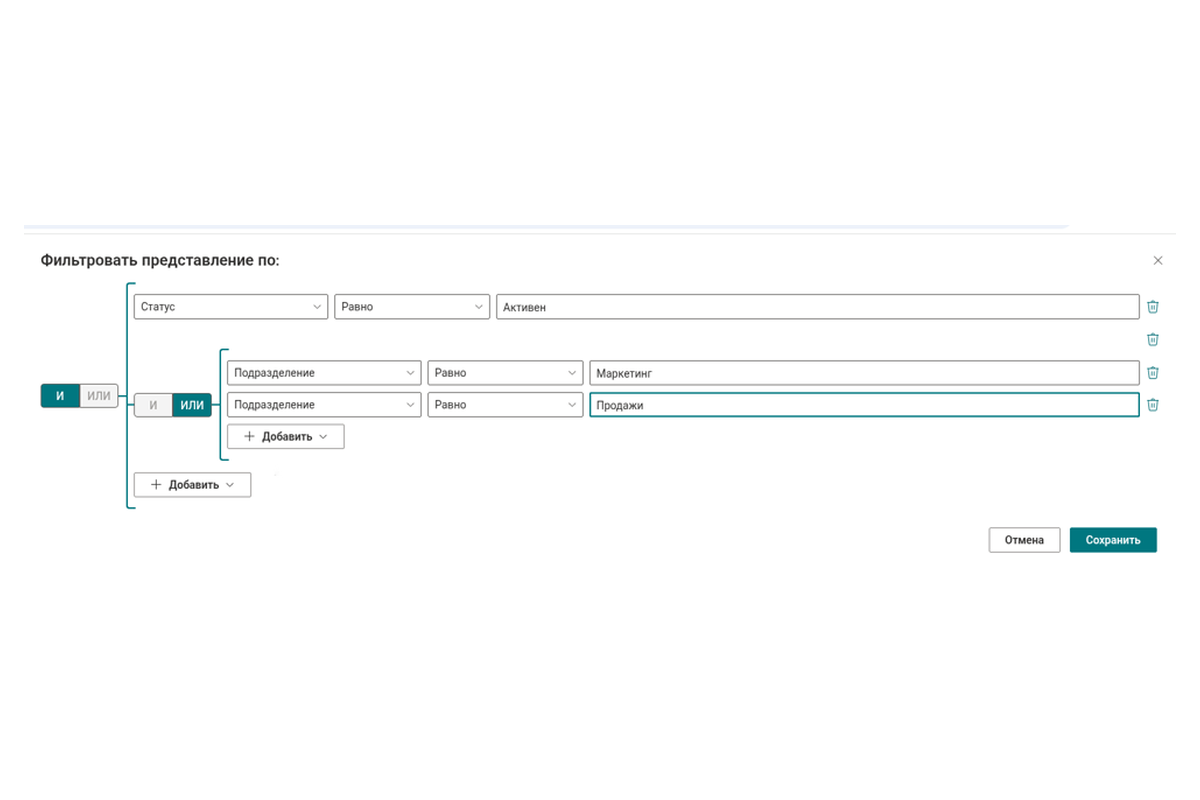Remove the Маркетинг filter row
The image size is (1200, 800).
(x=1153, y=373)
